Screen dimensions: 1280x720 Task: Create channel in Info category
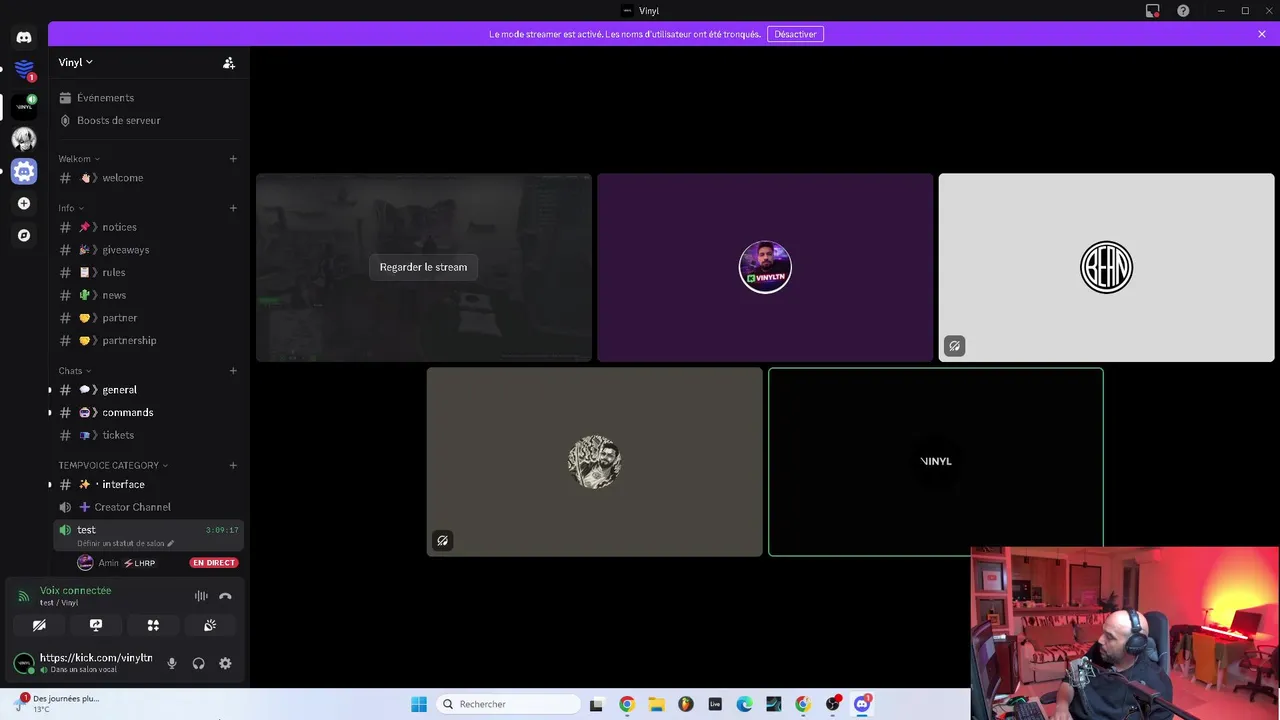pos(233,208)
